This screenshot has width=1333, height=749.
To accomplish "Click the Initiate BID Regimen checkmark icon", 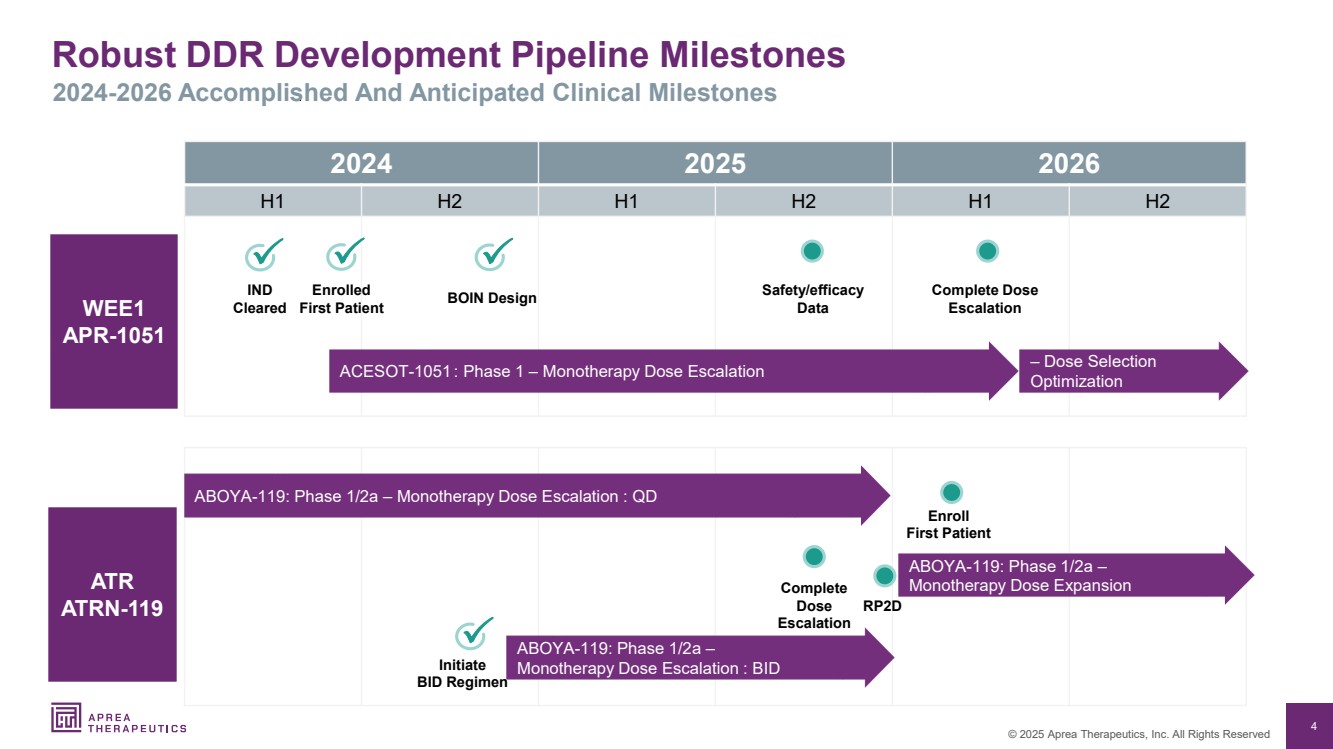I will click(472, 634).
